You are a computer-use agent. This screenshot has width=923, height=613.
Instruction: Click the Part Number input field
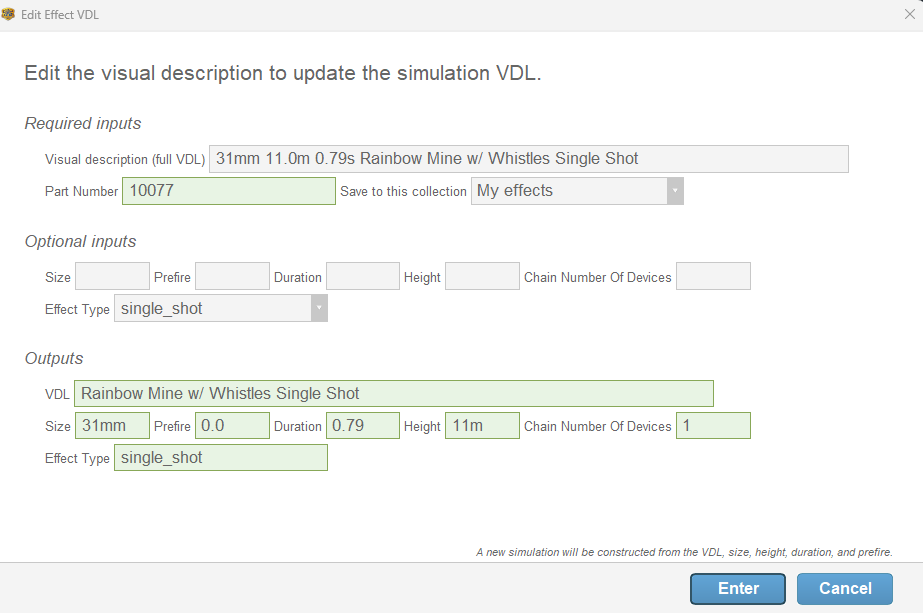[228, 191]
